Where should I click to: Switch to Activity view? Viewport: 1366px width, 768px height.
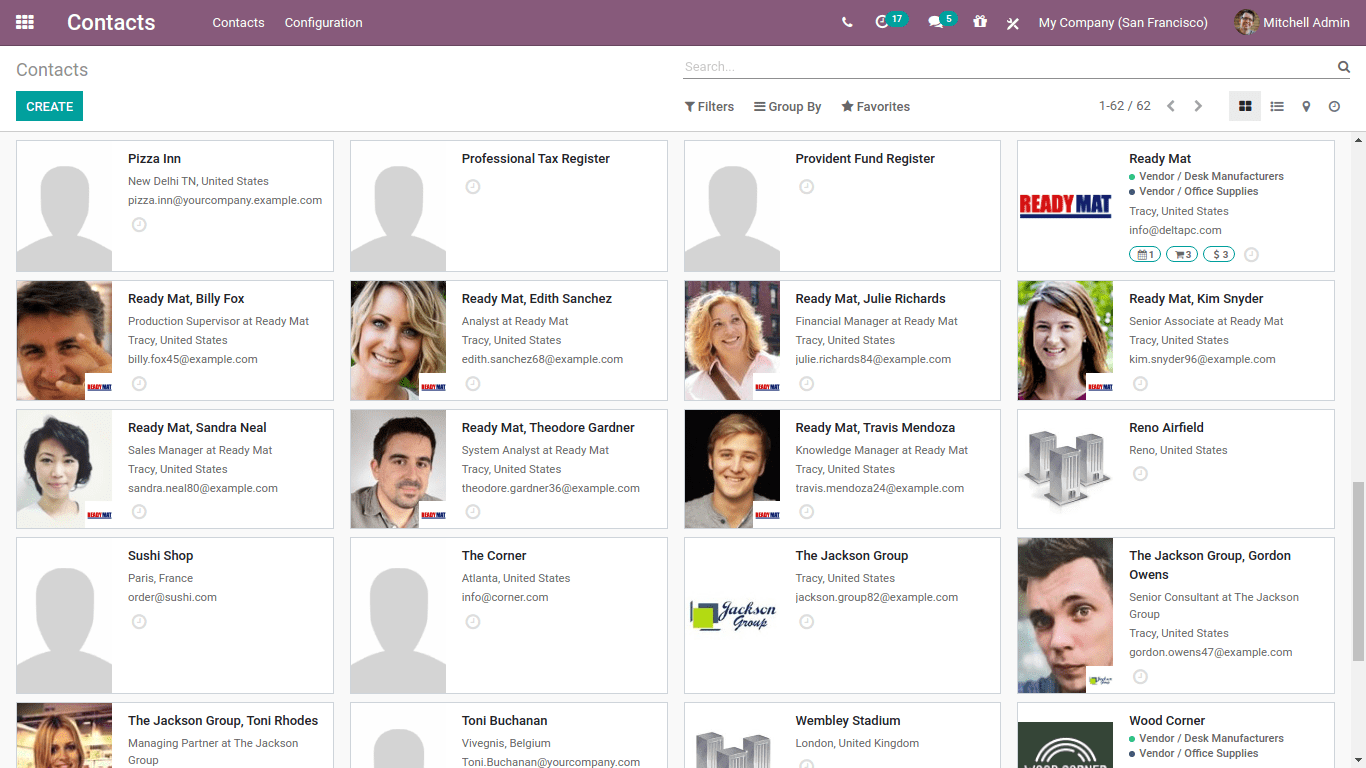point(1334,106)
